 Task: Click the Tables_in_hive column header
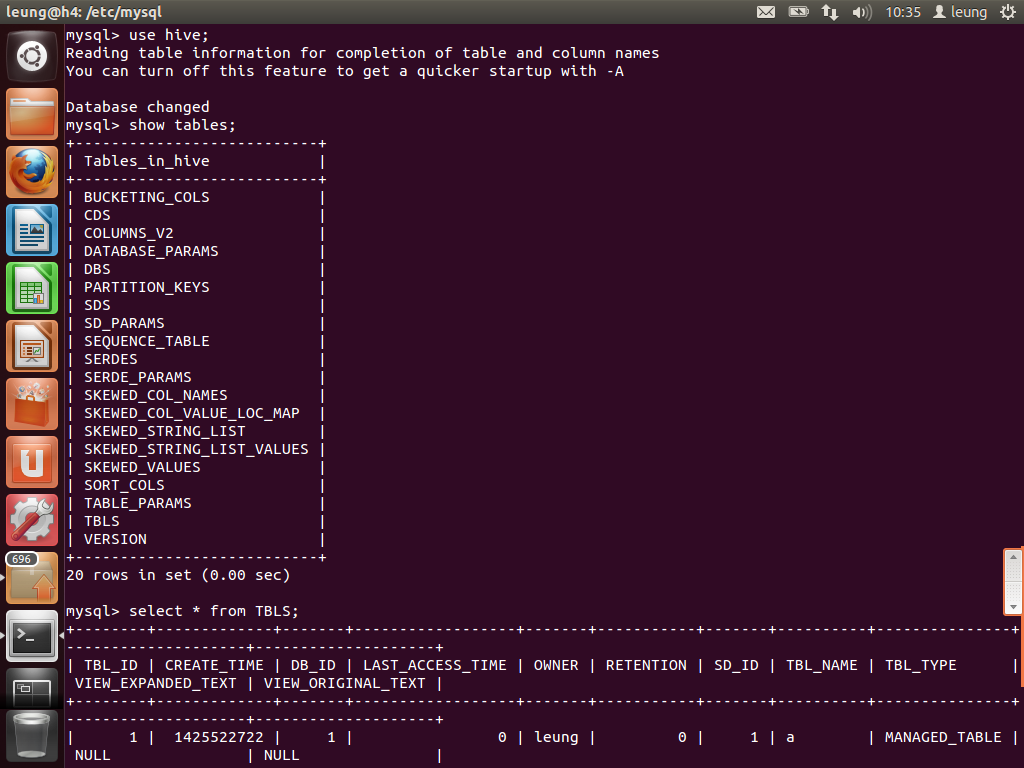point(147,161)
